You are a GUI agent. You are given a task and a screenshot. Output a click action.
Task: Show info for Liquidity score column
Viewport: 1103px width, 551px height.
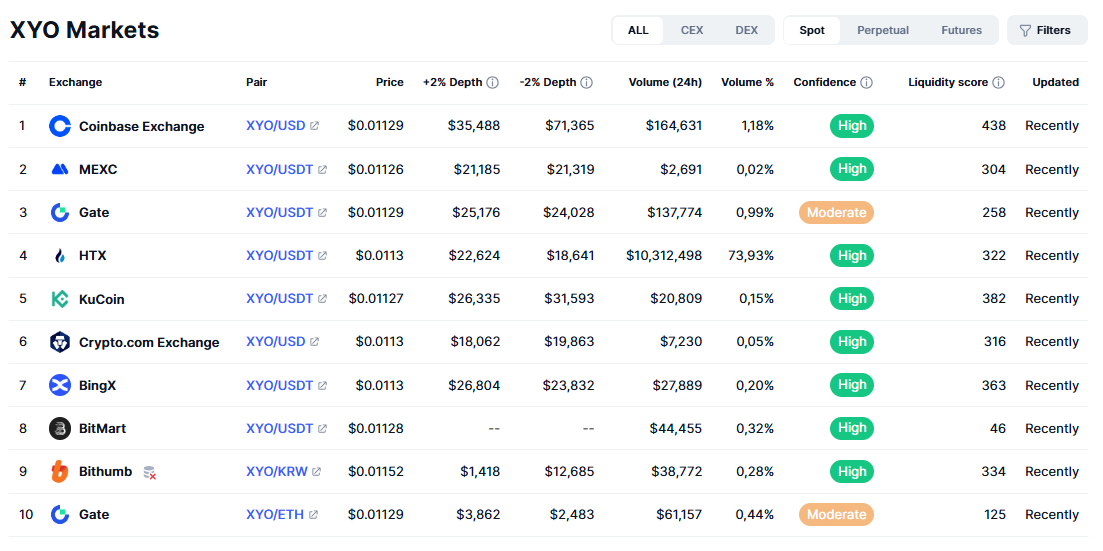tap(998, 82)
